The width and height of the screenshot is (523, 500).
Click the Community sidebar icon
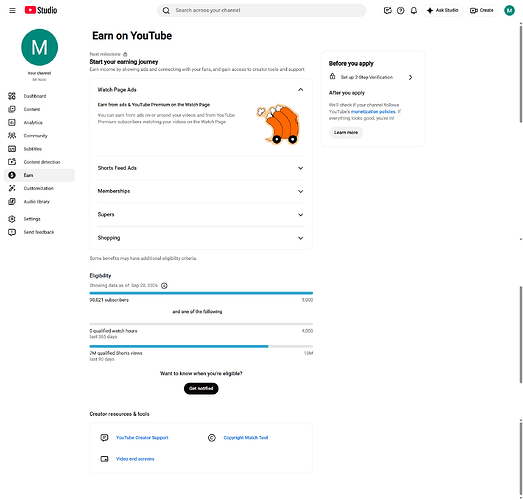click(x=12, y=135)
